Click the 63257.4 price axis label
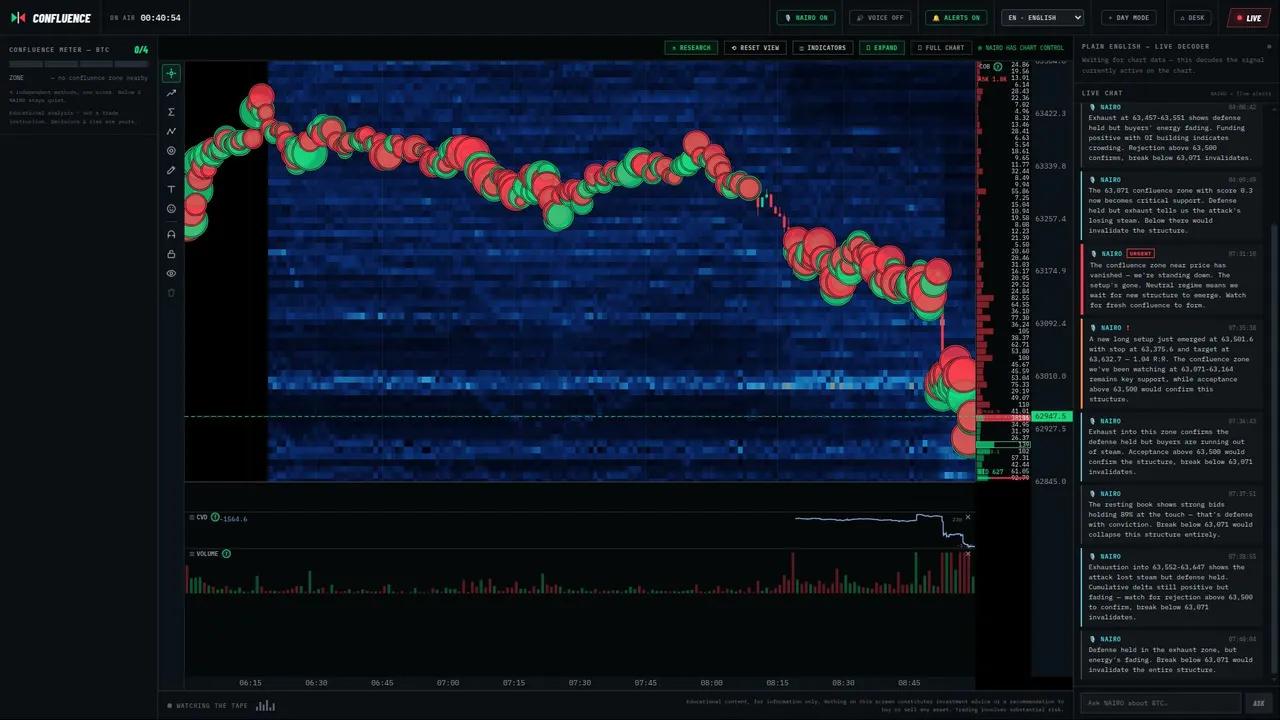The width and height of the screenshot is (1280, 720). pos(1051,219)
